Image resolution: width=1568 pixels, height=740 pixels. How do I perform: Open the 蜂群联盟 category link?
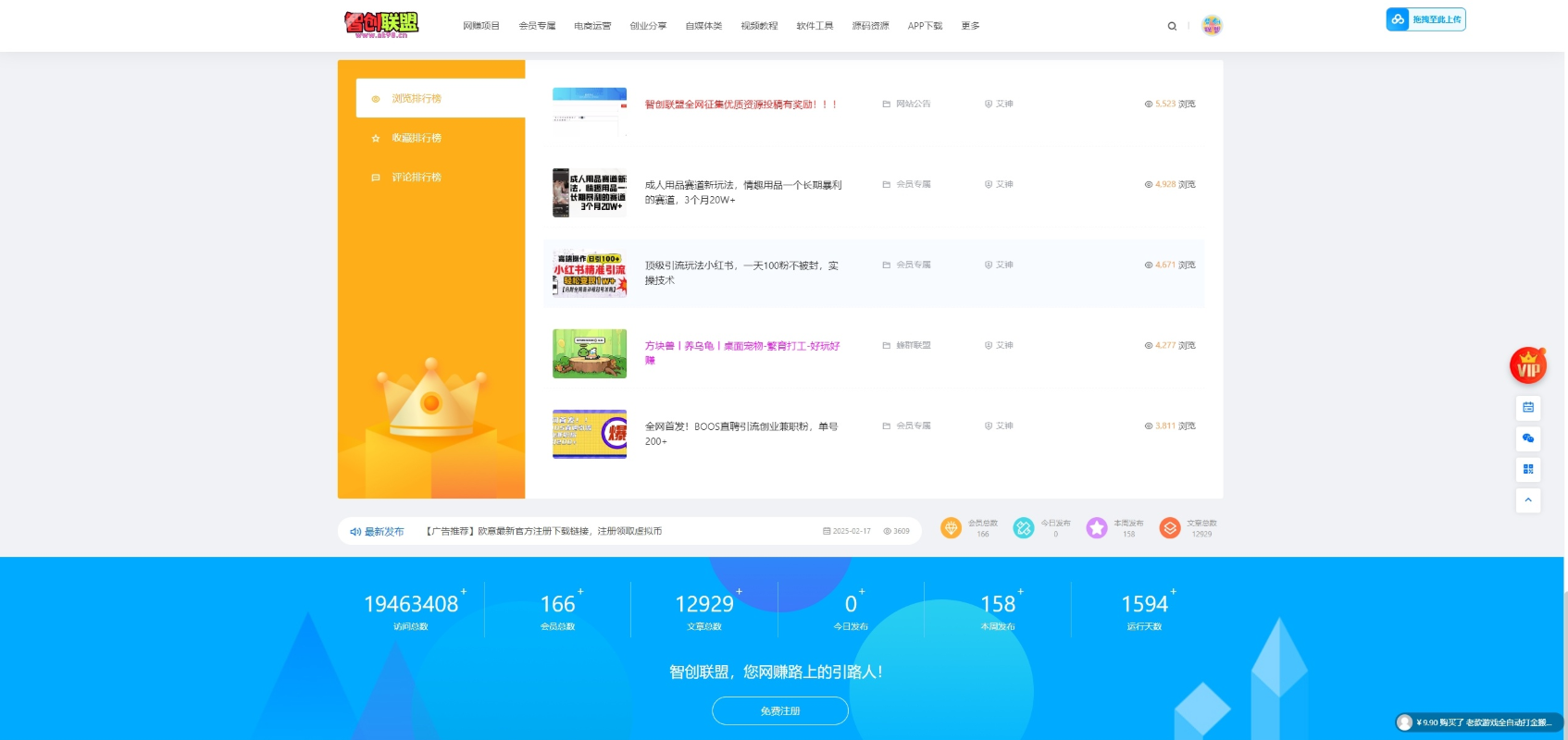tap(913, 346)
